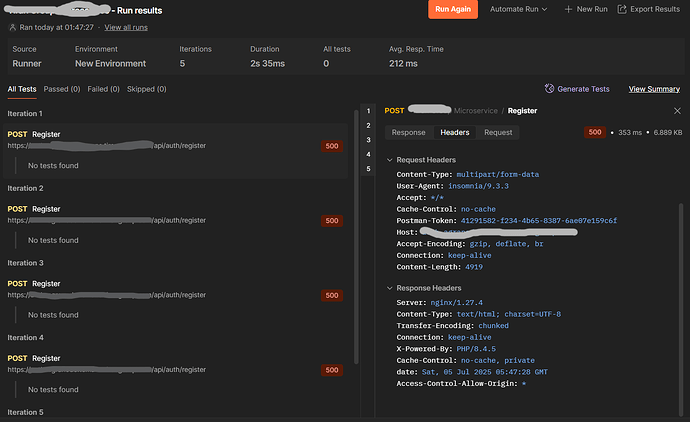Open the Response tab in details panel

pyautogui.click(x=408, y=132)
